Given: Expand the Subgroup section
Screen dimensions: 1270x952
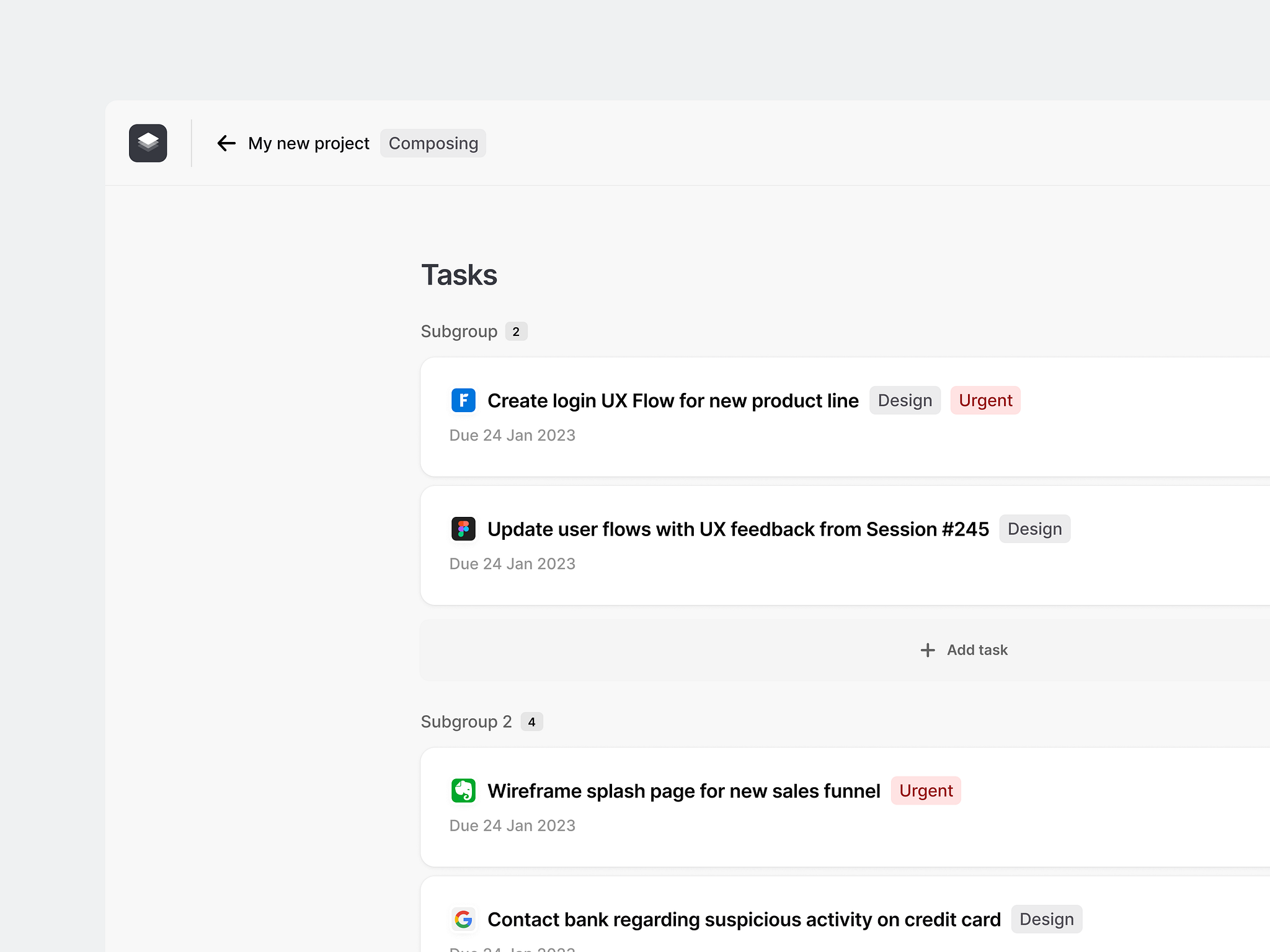Looking at the screenshot, I should 460,331.
